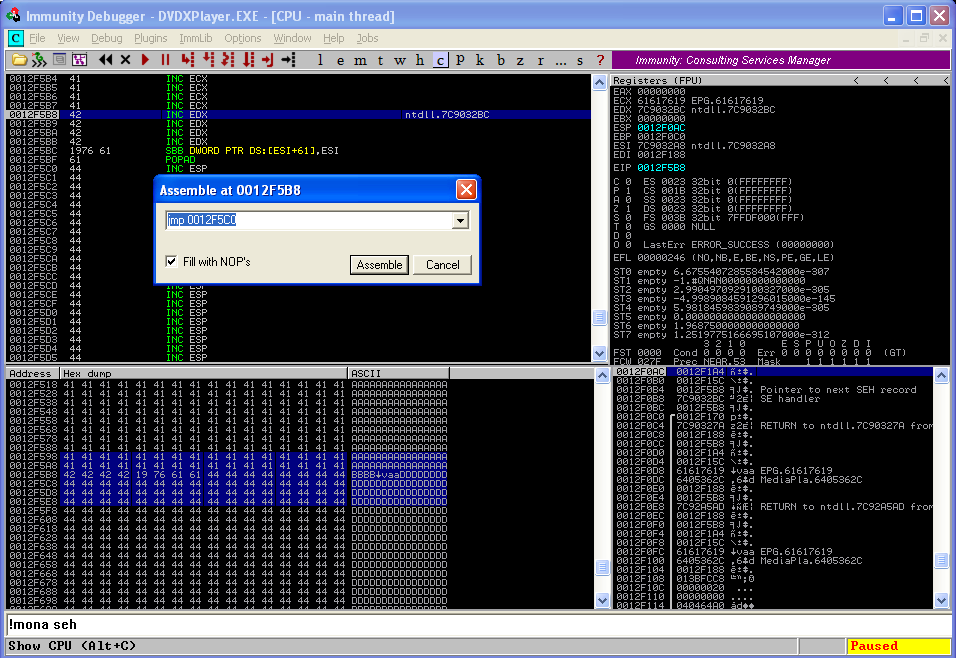956x658 pixels.
Task: Click the disassembly pane scroll up arrow
Action: (x=599, y=82)
